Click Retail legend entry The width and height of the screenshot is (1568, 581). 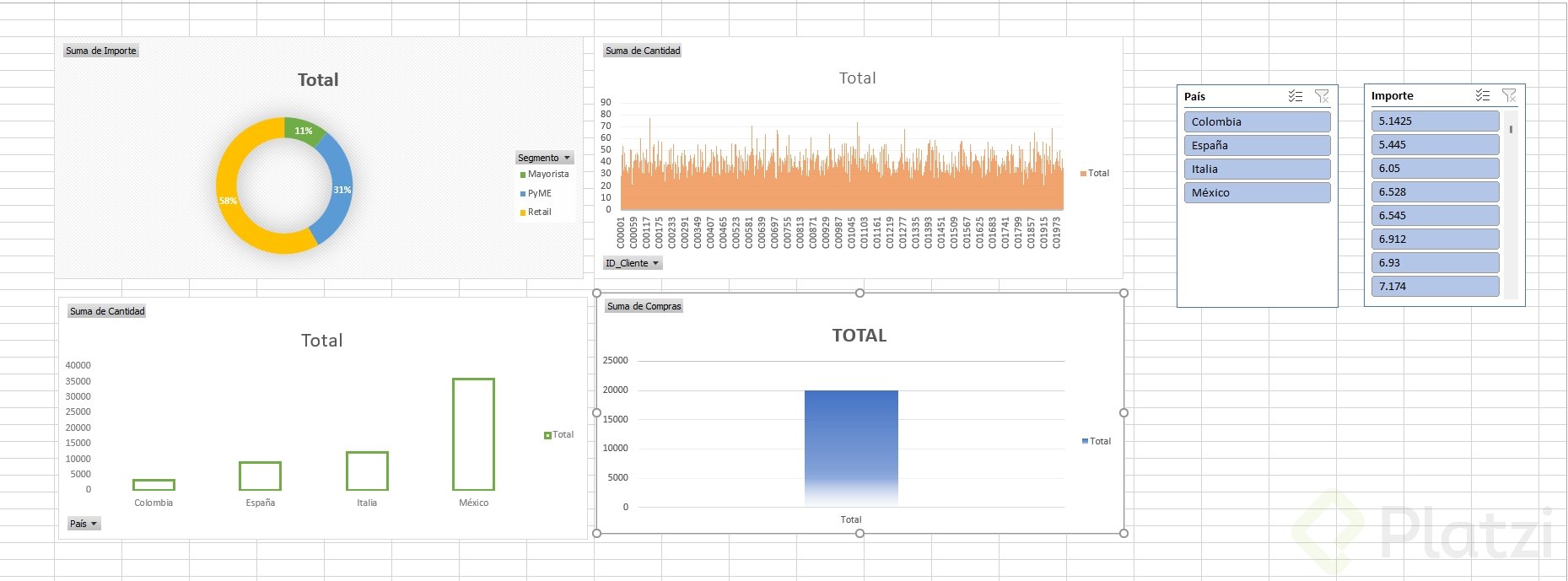(536, 212)
